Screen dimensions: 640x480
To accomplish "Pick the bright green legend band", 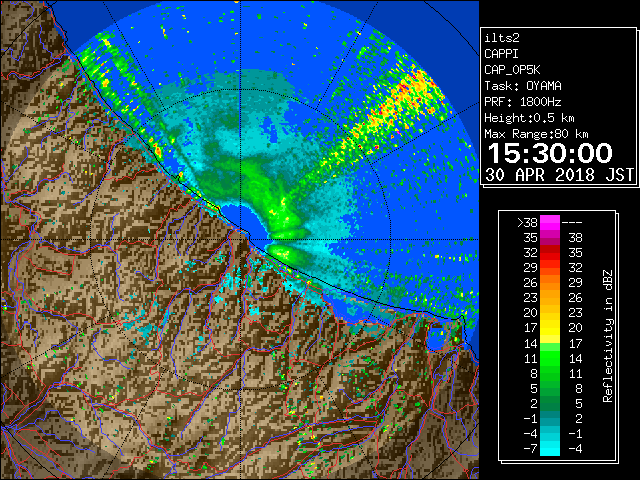I will pyautogui.click(x=550, y=358).
